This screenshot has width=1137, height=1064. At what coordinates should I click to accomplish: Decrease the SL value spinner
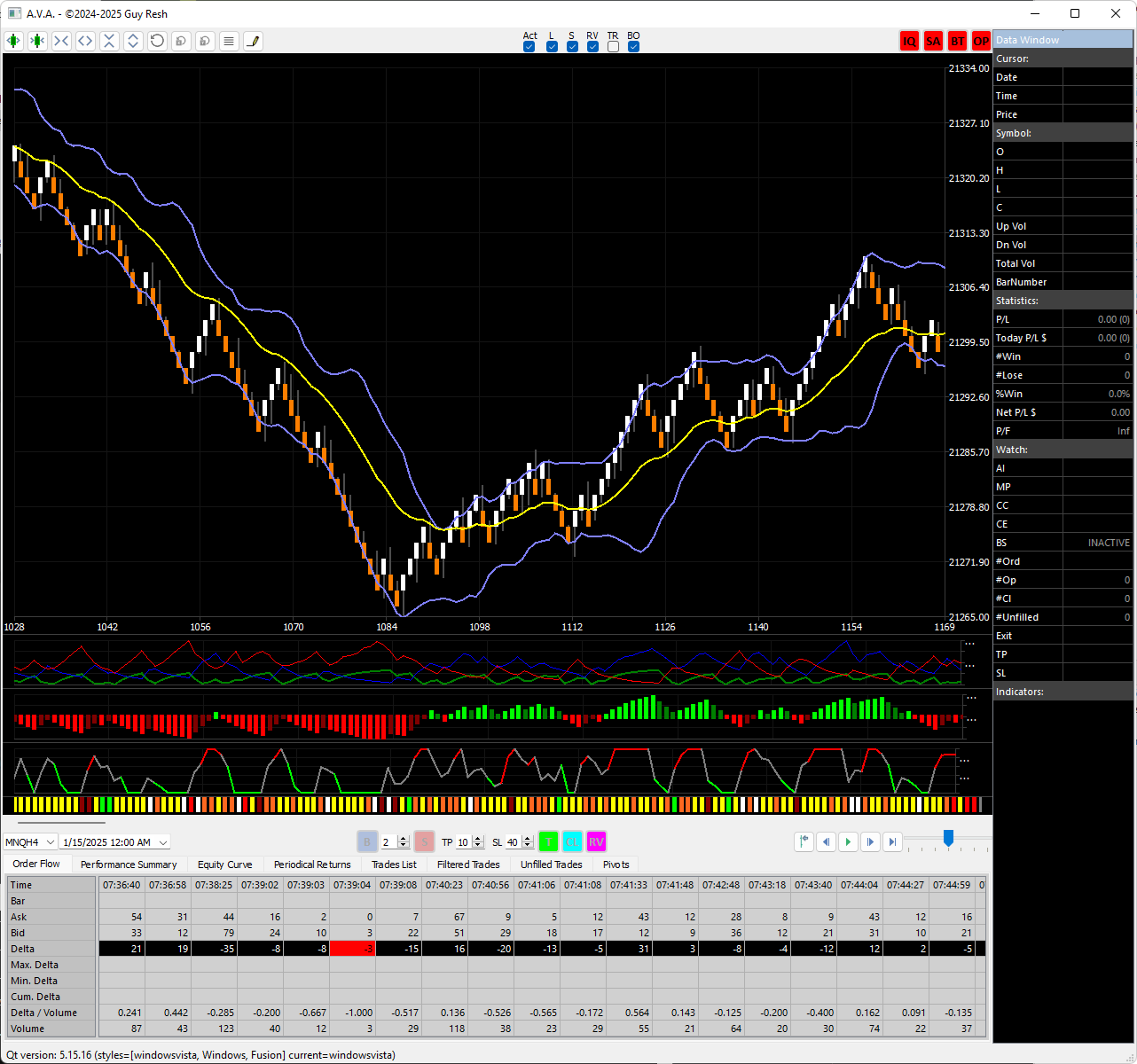coord(528,846)
